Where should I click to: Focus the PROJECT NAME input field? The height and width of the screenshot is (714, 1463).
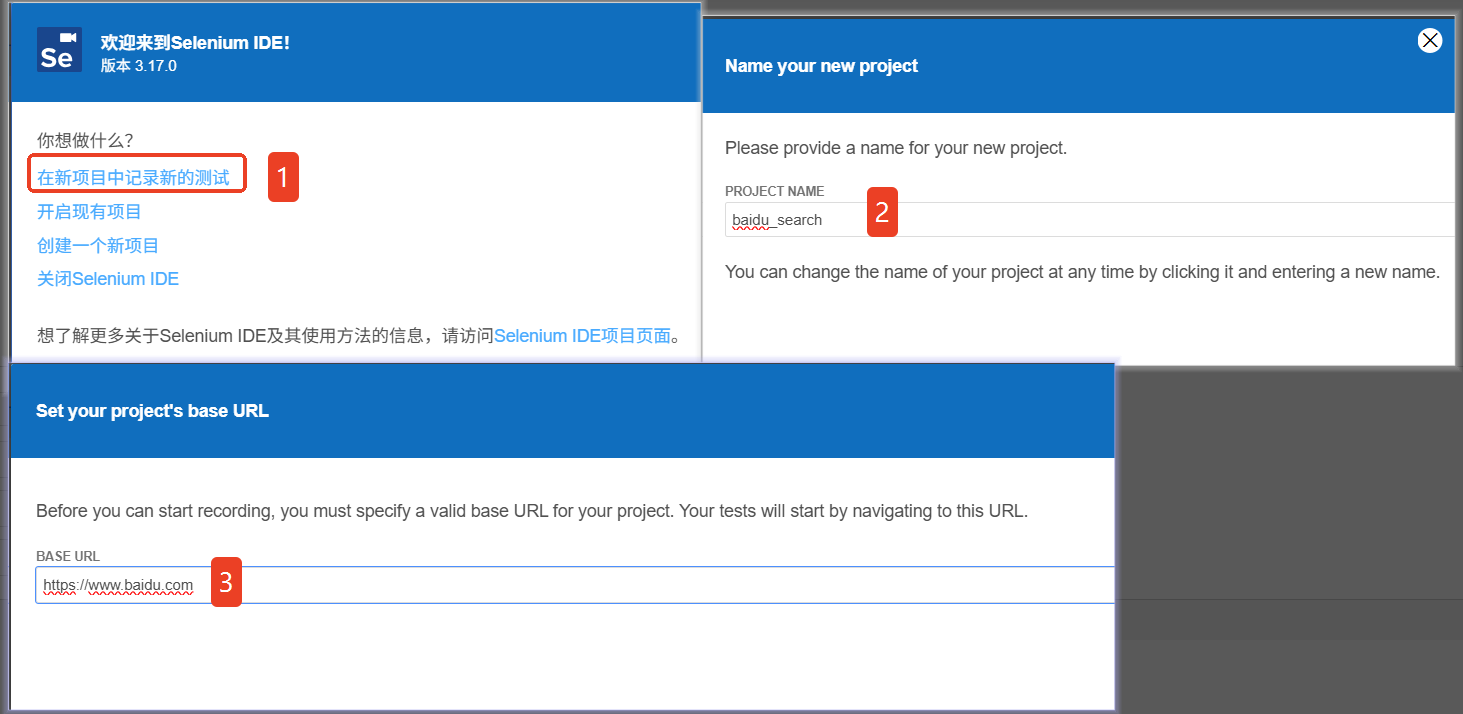[1090, 220]
